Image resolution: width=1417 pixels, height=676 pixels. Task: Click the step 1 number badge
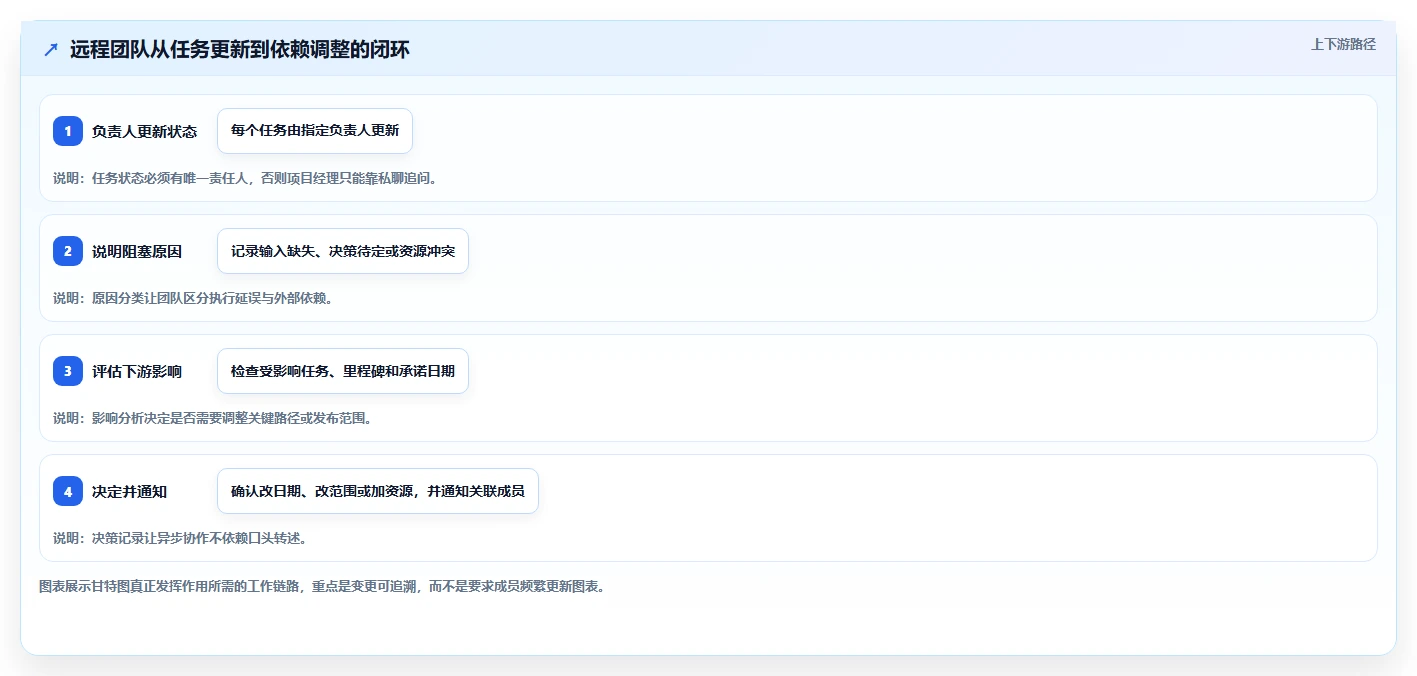click(x=68, y=131)
